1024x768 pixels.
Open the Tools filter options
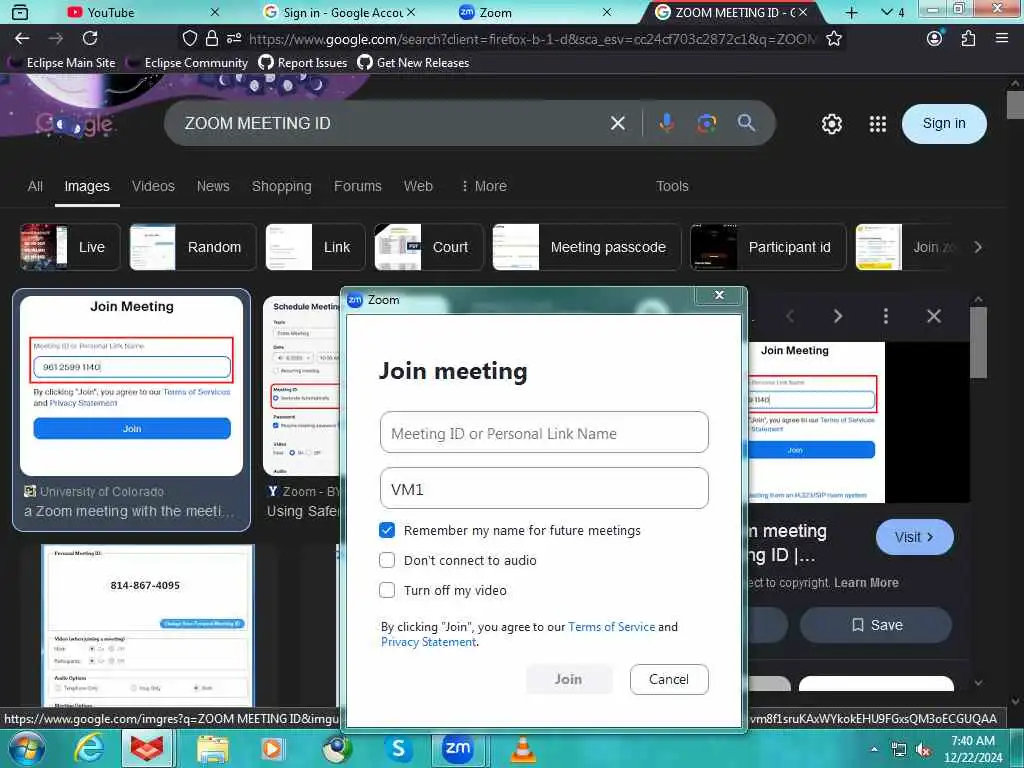[672, 186]
